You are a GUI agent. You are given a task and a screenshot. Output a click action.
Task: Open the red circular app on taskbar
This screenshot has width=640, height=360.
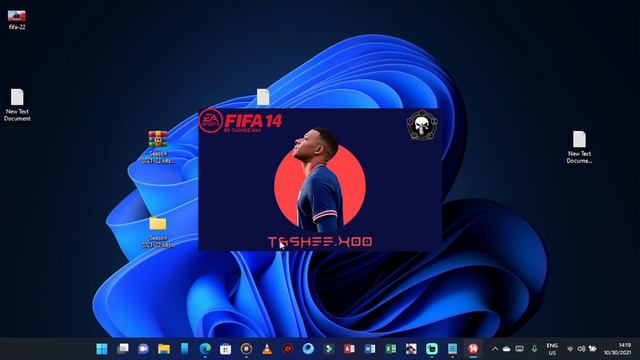pyautogui.click(x=288, y=349)
